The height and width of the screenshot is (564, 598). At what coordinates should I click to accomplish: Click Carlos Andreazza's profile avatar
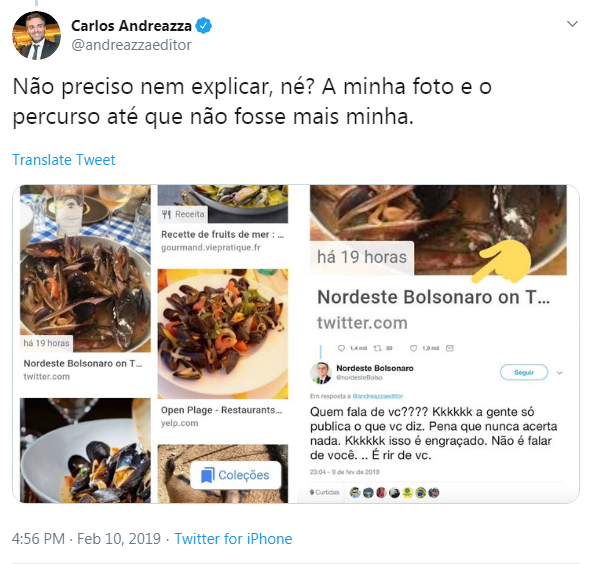coord(36,35)
